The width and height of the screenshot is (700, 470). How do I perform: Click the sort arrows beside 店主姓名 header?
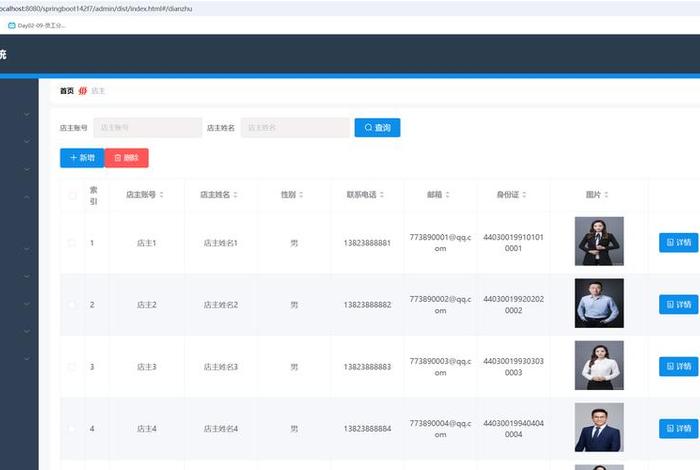tap(236, 195)
